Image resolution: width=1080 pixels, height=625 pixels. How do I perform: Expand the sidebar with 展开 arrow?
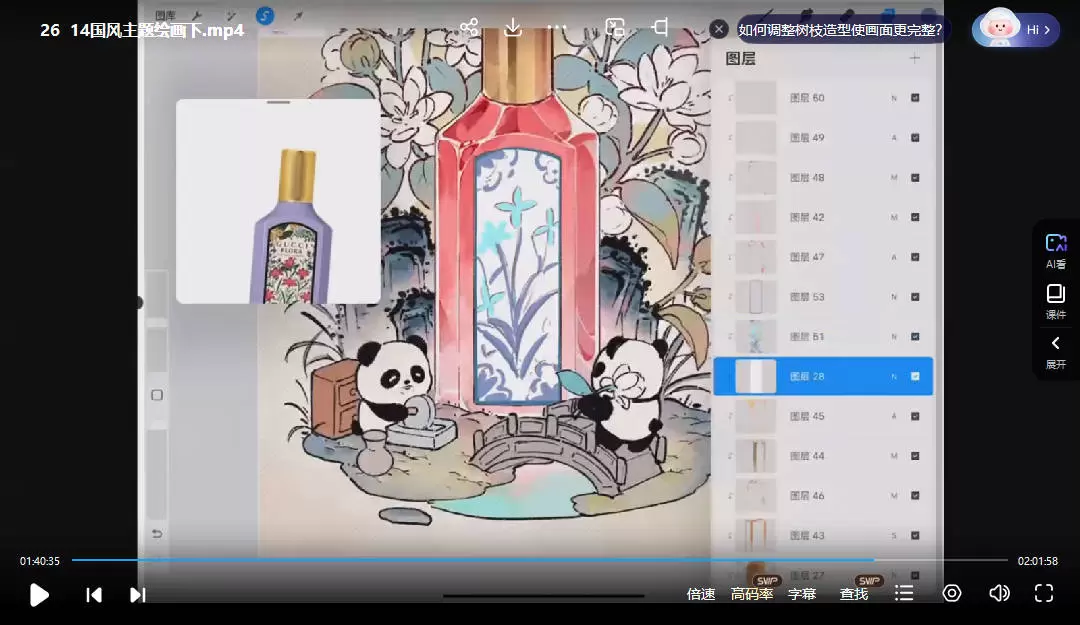1056,350
